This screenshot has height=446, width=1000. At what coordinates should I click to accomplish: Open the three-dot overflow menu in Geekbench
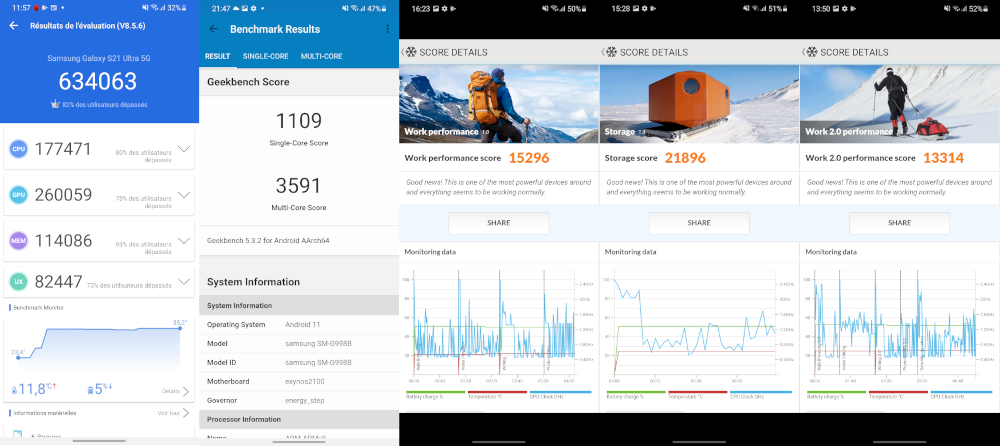tap(387, 29)
